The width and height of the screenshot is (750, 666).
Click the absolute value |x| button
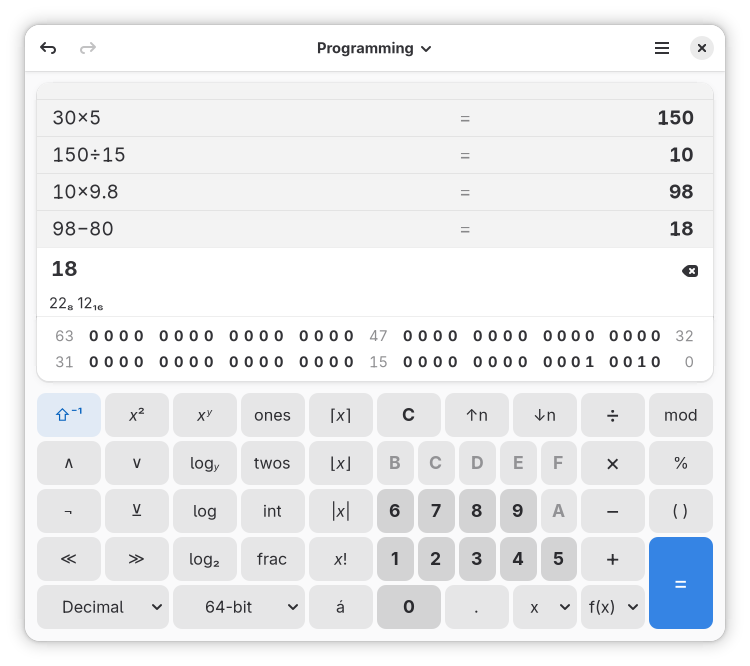tap(340, 511)
